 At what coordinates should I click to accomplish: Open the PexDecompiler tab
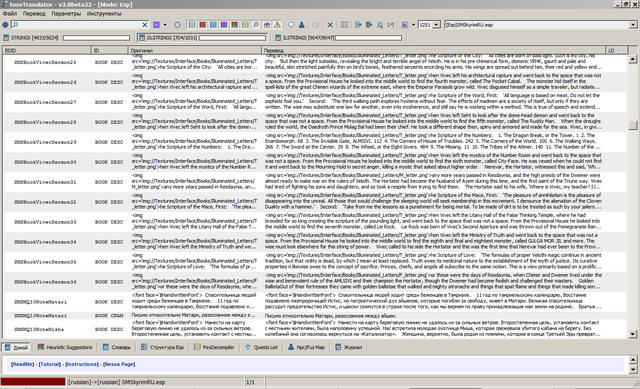point(214,347)
